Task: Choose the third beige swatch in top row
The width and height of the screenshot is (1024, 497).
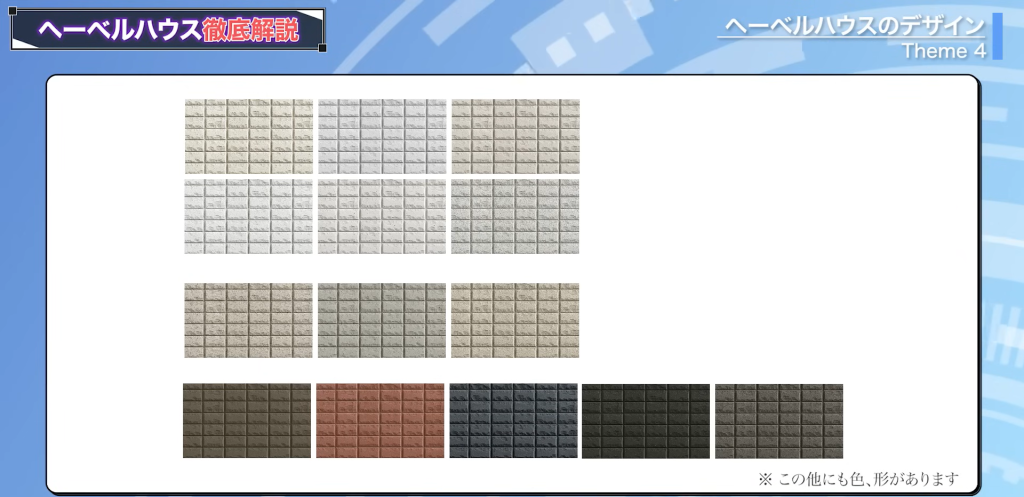Action: pyautogui.click(x=515, y=136)
